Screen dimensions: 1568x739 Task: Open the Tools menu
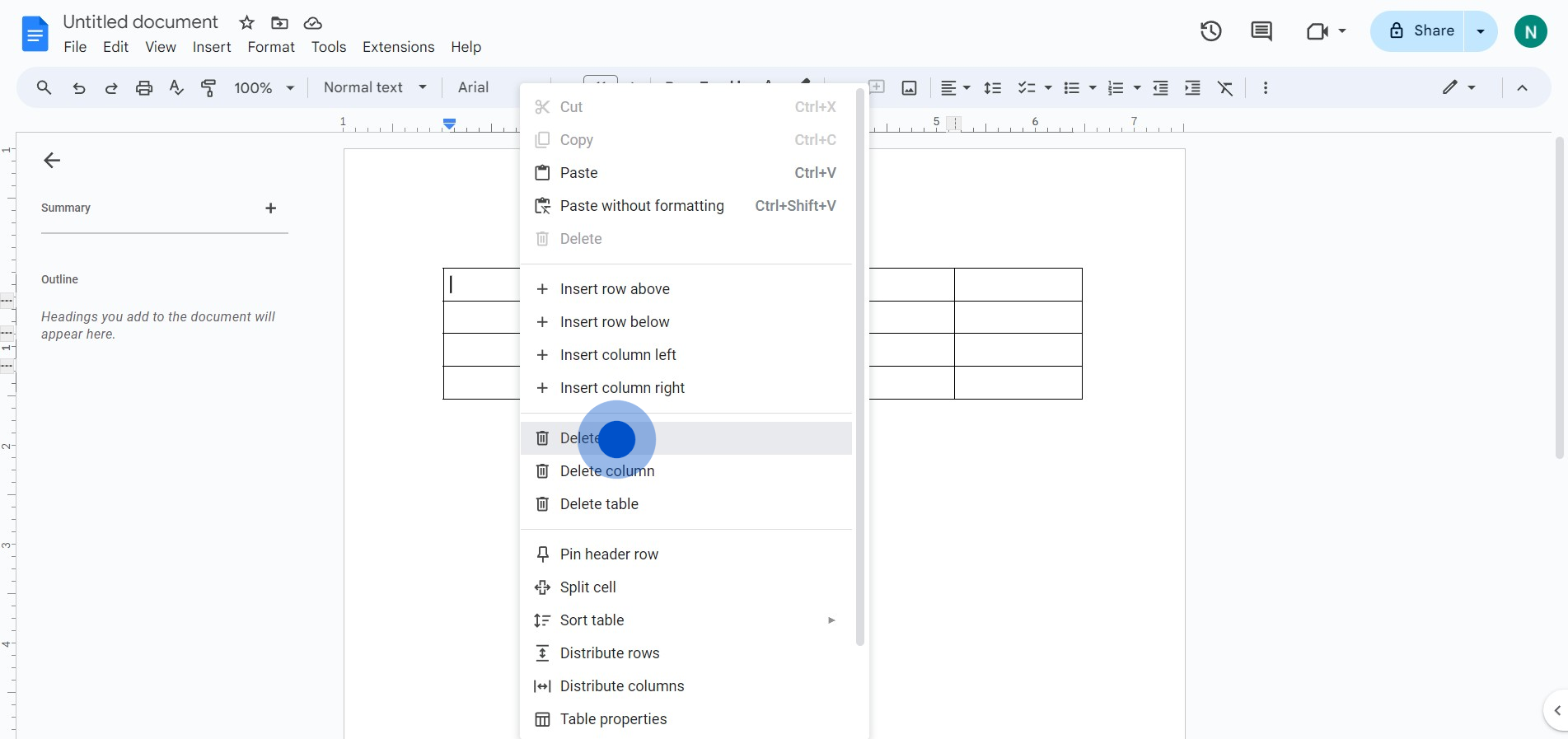(x=329, y=47)
